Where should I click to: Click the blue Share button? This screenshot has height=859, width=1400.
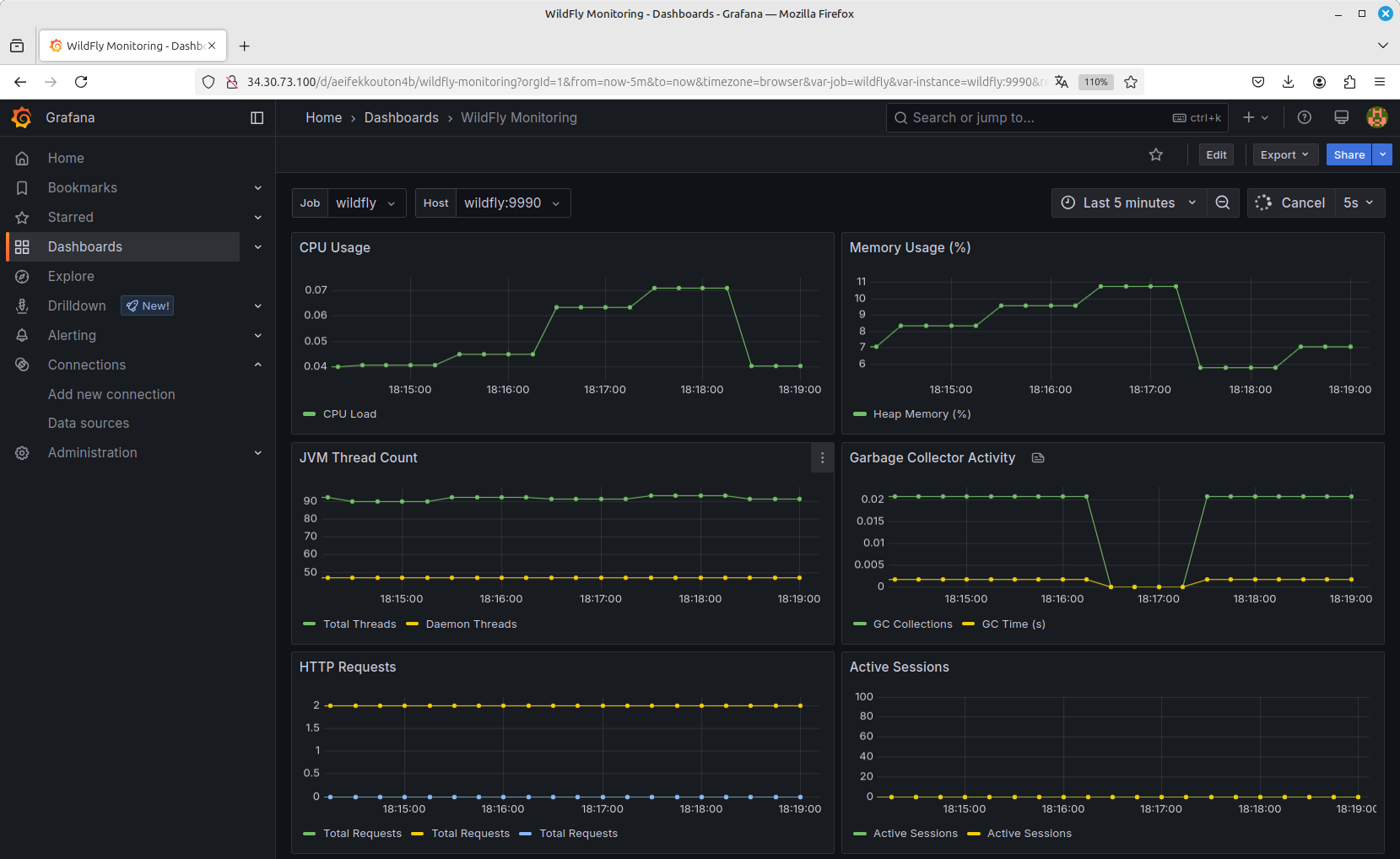[1349, 155]
